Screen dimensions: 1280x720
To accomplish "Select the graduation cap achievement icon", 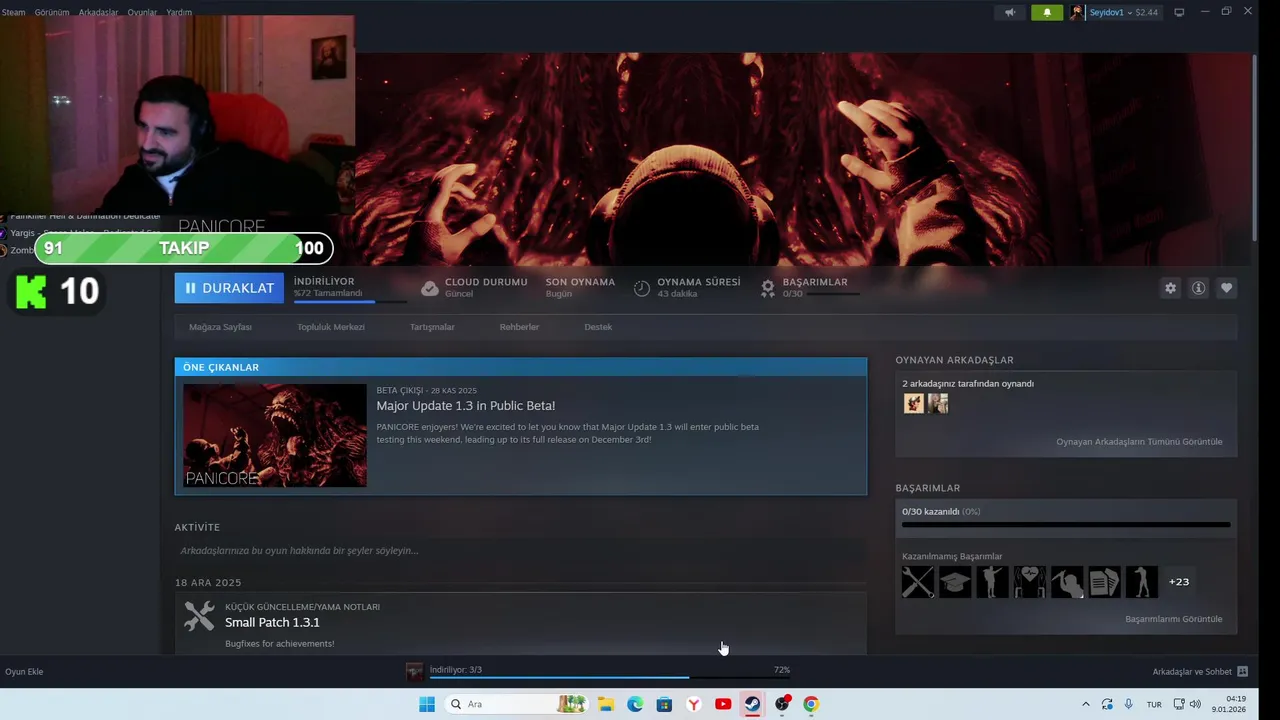I will pos(955,582).
